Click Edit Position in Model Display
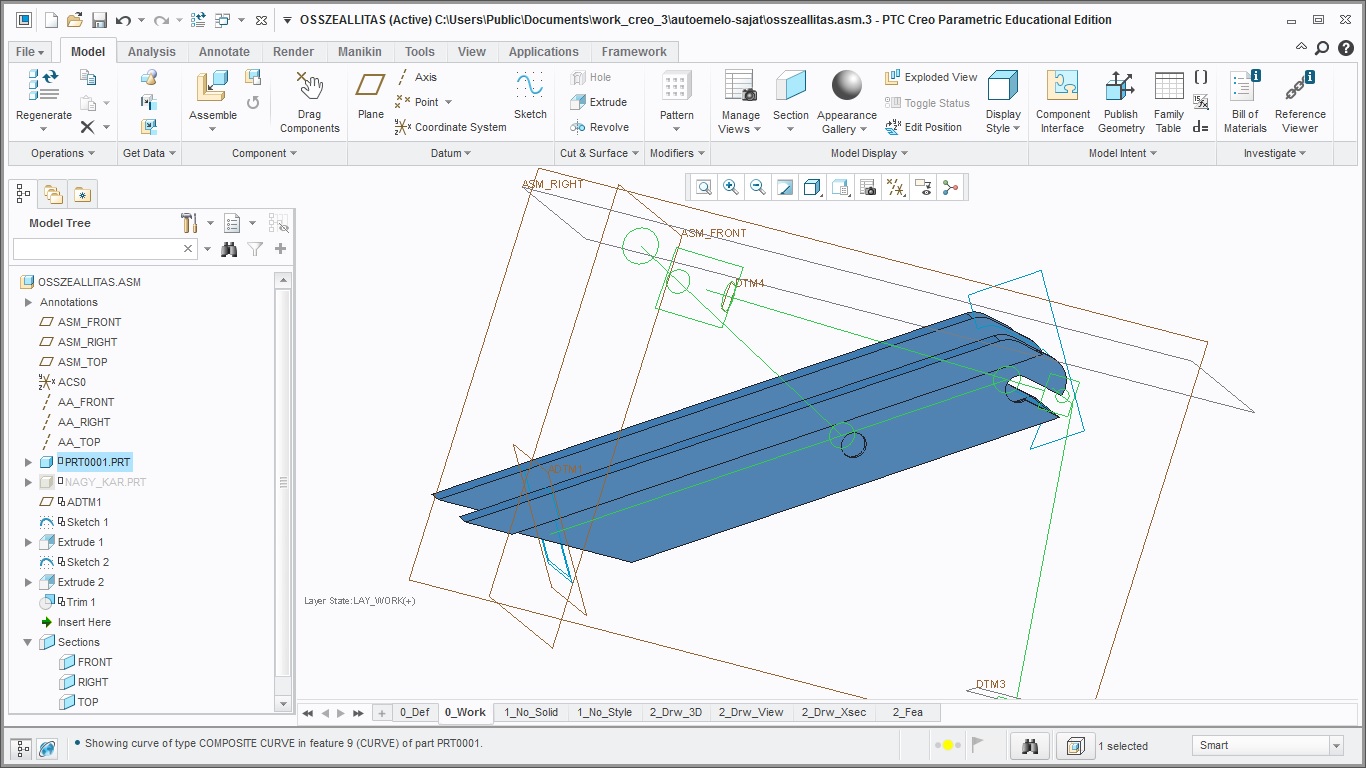This screenshot has height=768, width=1366. coord(923,127)
